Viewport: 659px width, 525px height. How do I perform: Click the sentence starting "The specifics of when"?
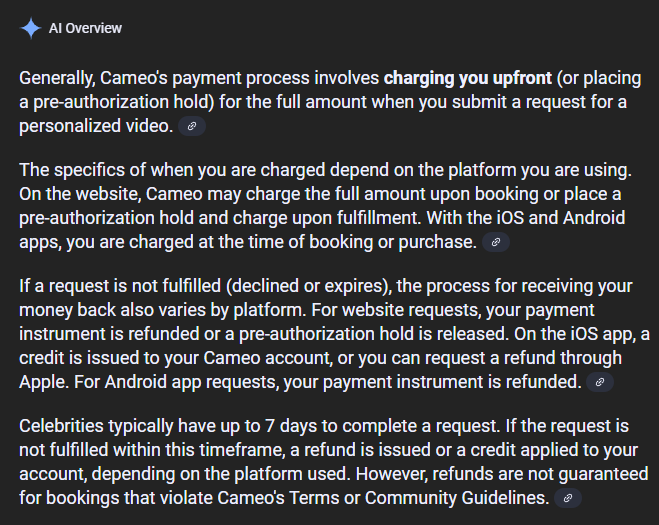[325, 170]
